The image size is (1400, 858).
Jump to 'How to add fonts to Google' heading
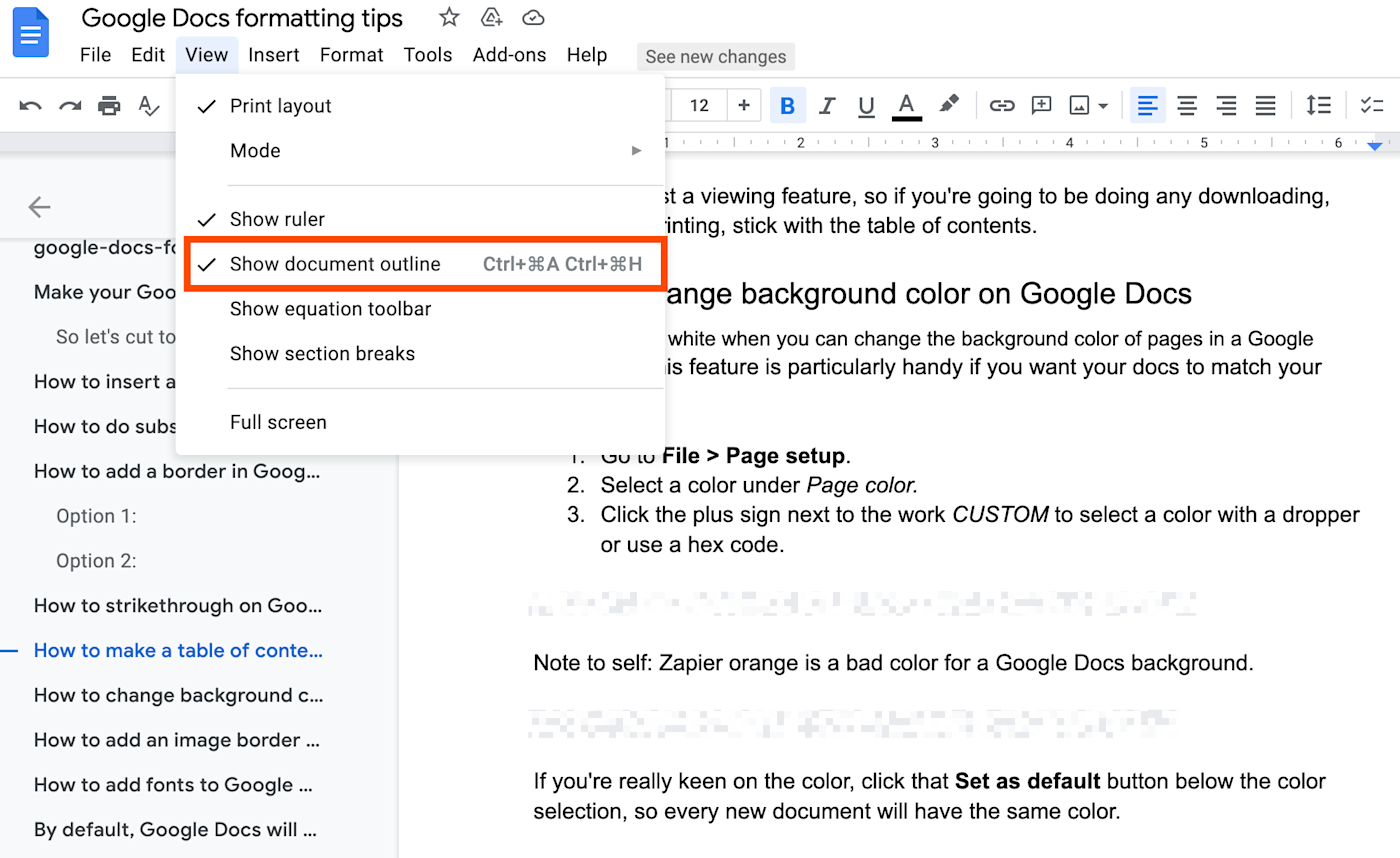pos(176,785)
